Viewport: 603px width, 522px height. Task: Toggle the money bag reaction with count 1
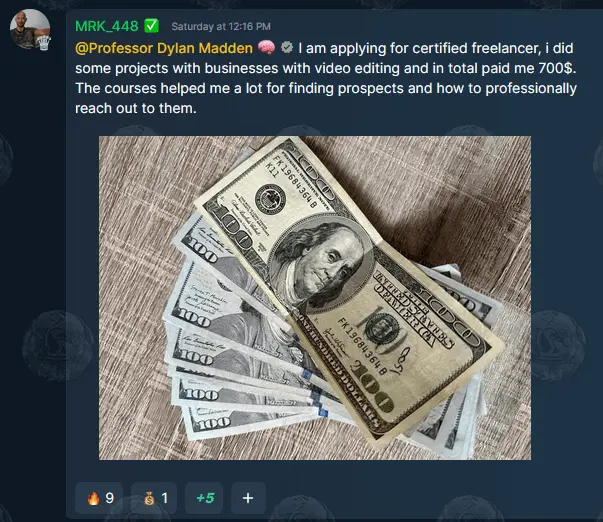[x=154, y=498]
